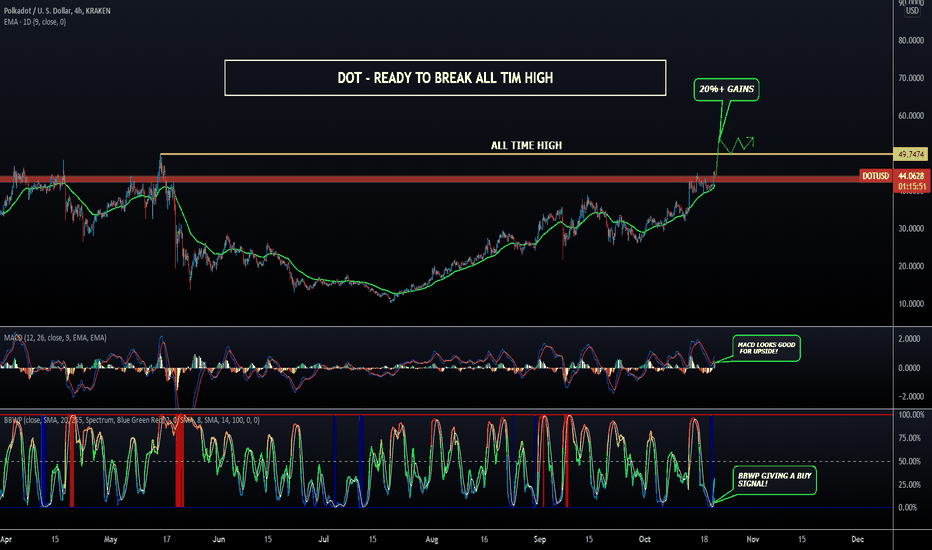Select the EMA 1D indicator legend
Viewport: 932px width, 550px height.
tap(35, 22)
